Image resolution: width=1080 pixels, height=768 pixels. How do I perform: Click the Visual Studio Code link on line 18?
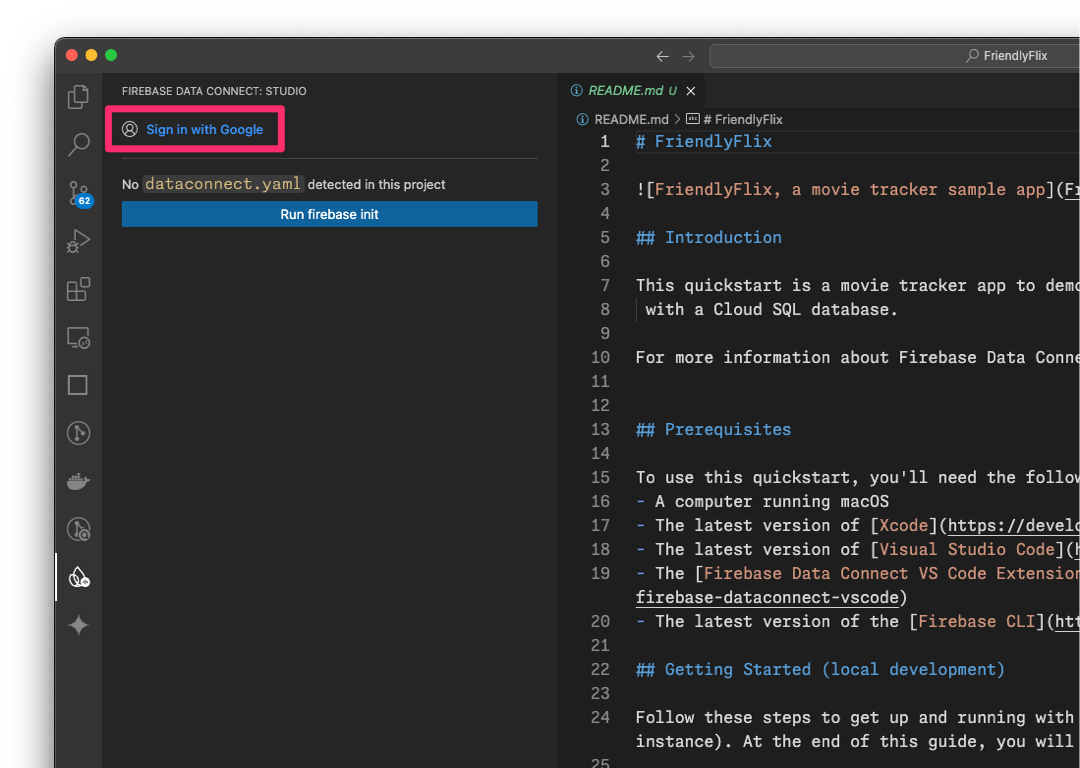(x=967, y=549)
